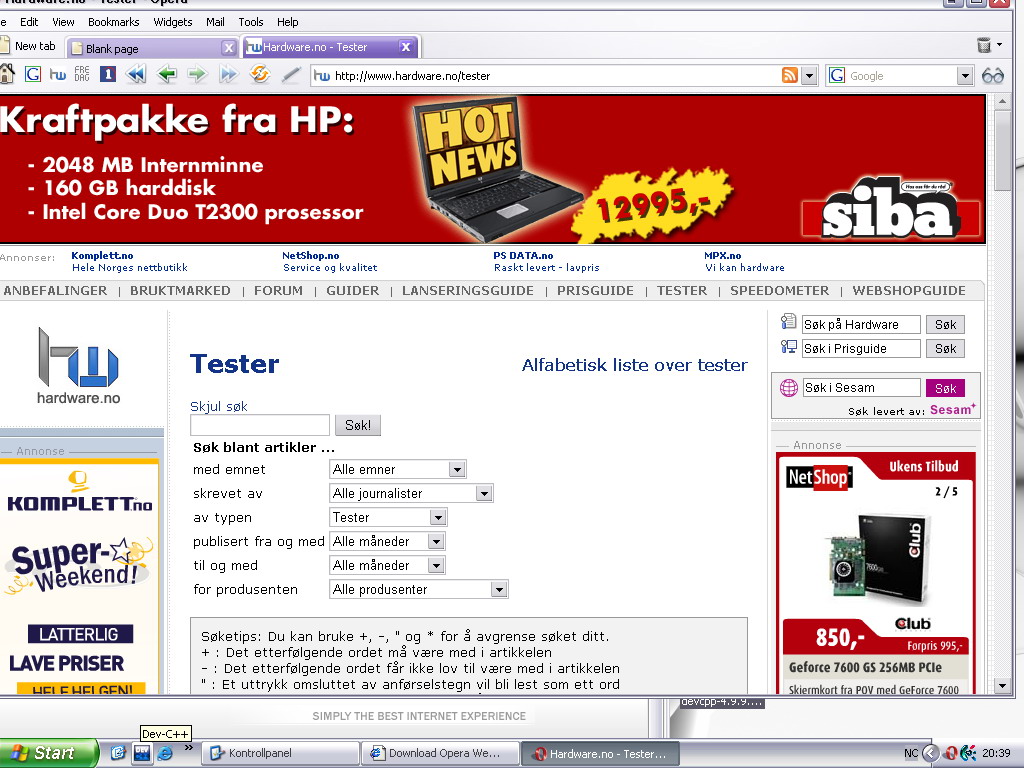The height and width of the screenshot is (768, 1024).
Task: Open the hardware.no bookmark icon in toolbar
Action: [x=57, y=74]
